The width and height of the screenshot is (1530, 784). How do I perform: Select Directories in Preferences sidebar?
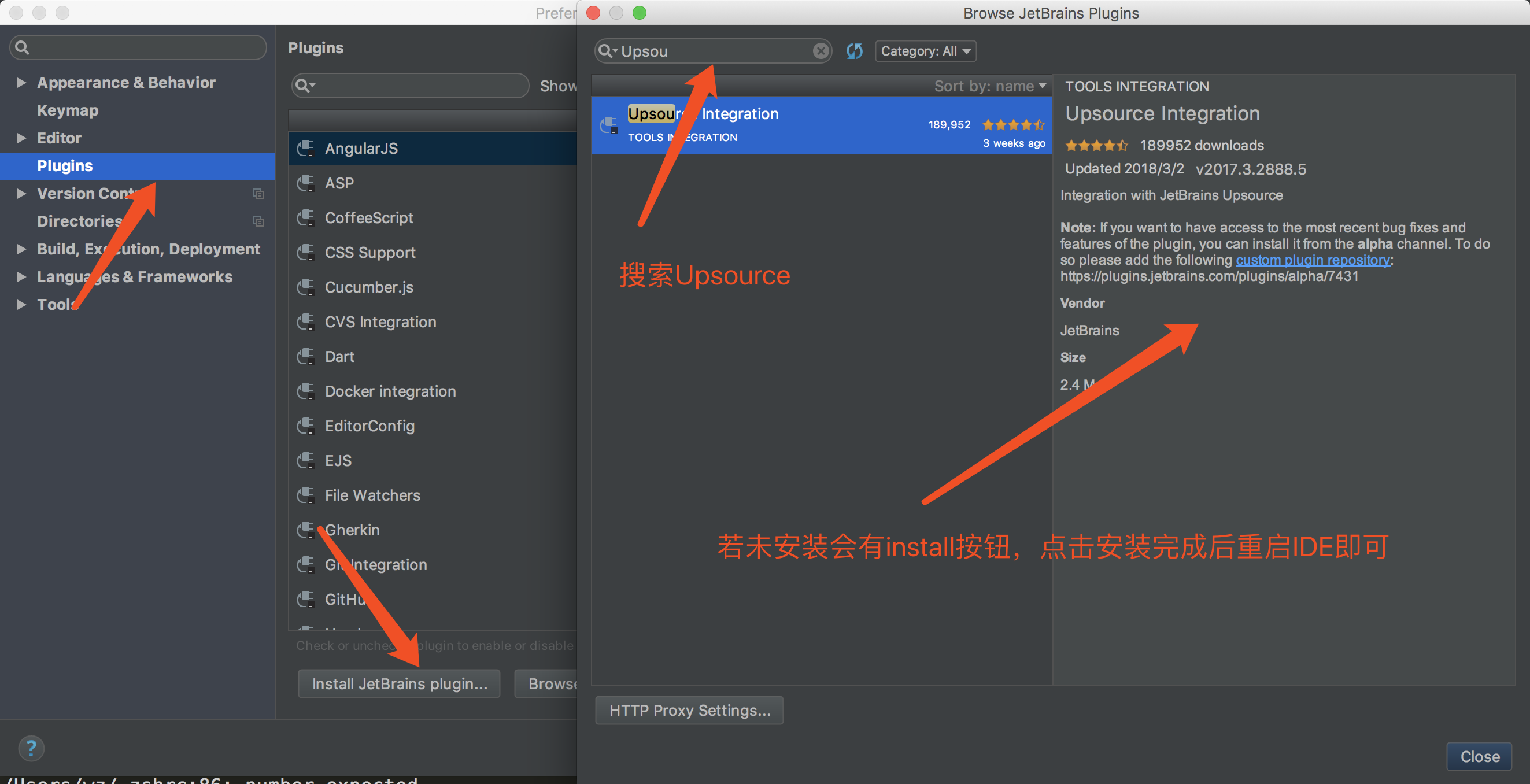pyautogui.click(x=137, y=221)
